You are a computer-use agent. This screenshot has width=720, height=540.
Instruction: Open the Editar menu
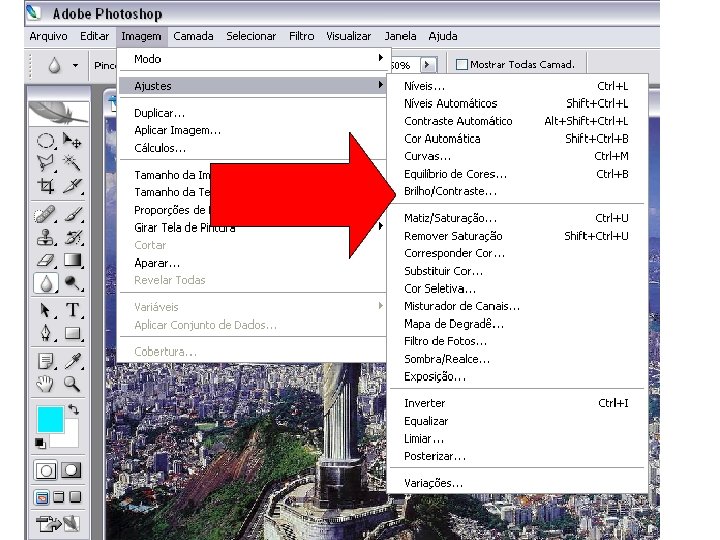(95, 36)
